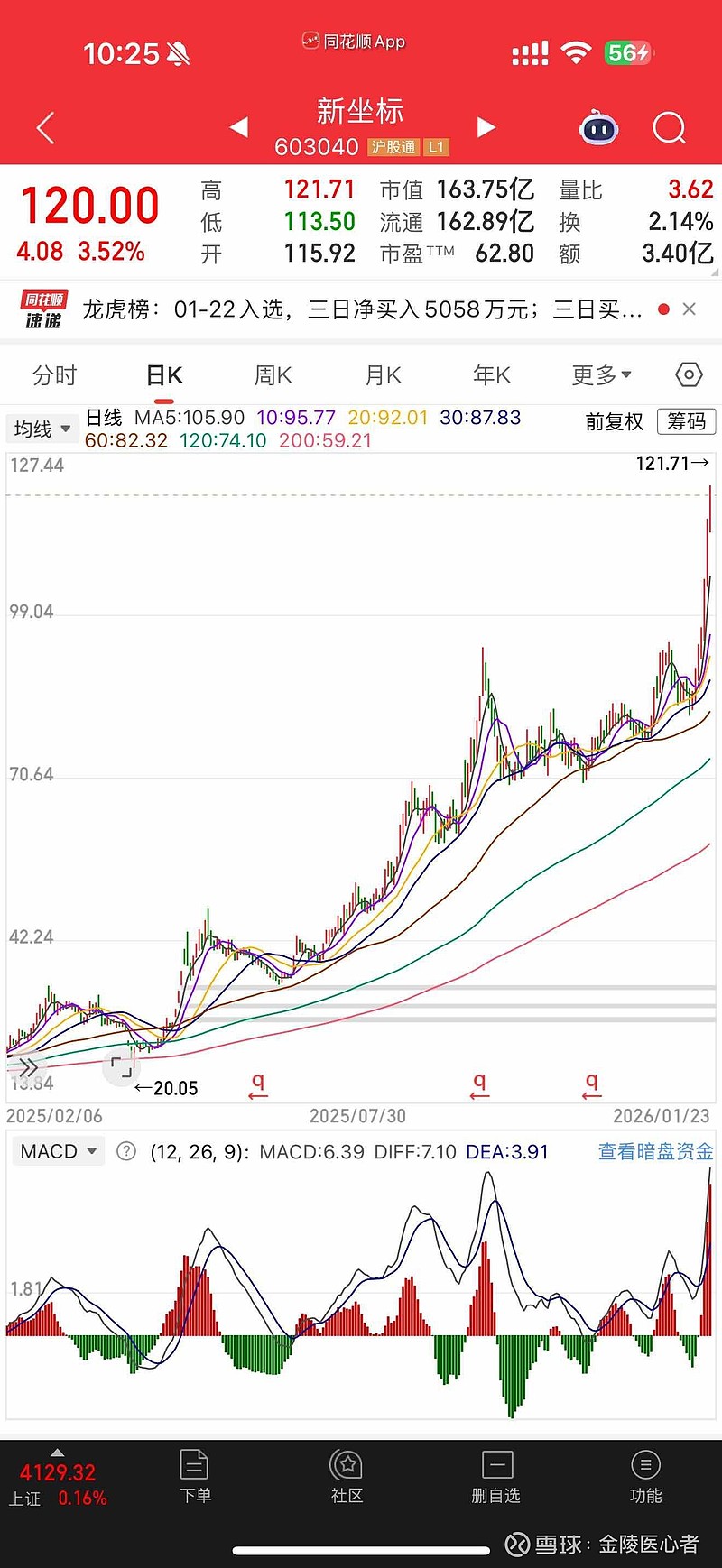Image resolution: width=722 pixels, height=1568 pixels.
Task: Open the 社区 community icon
Action: point(347,1477)
